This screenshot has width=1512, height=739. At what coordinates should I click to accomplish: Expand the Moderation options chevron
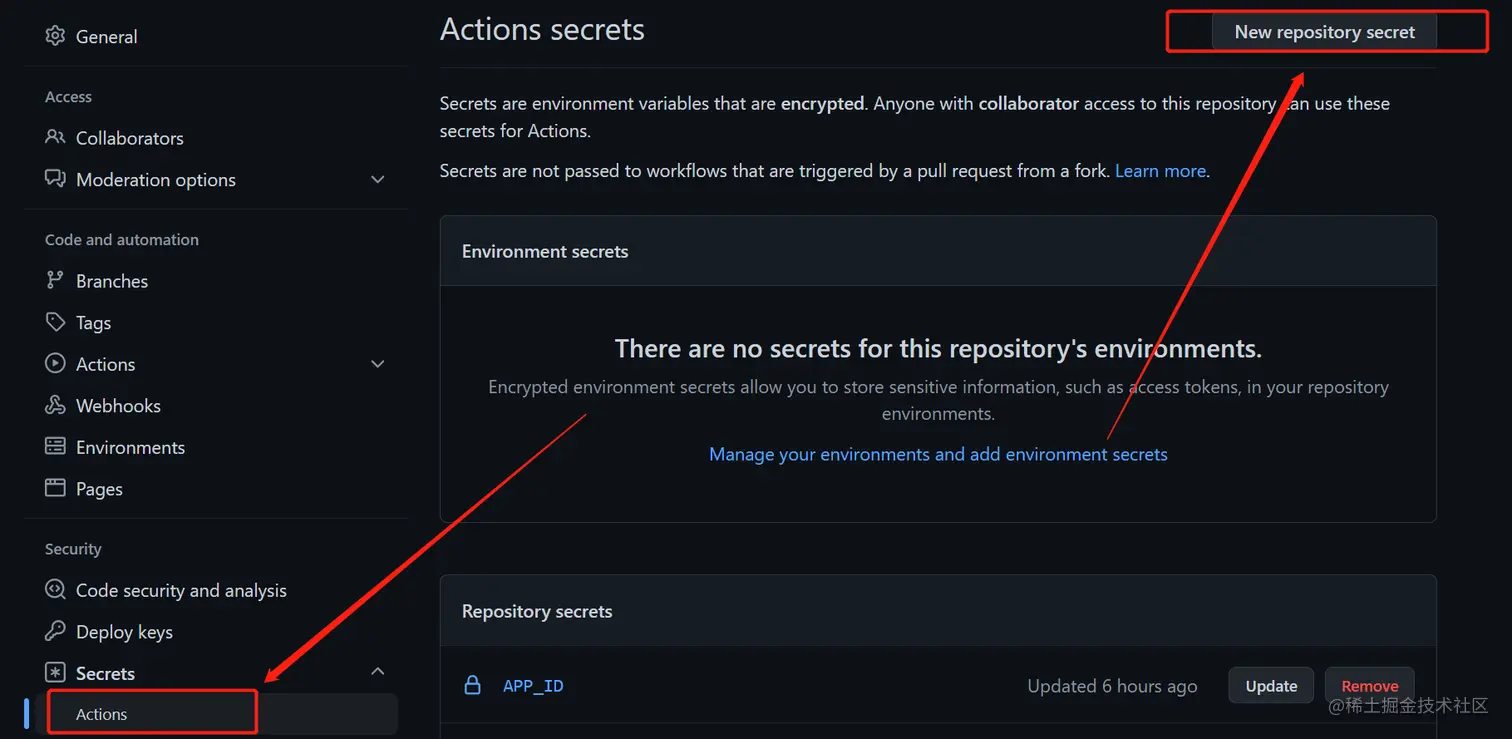coord(378,180)
